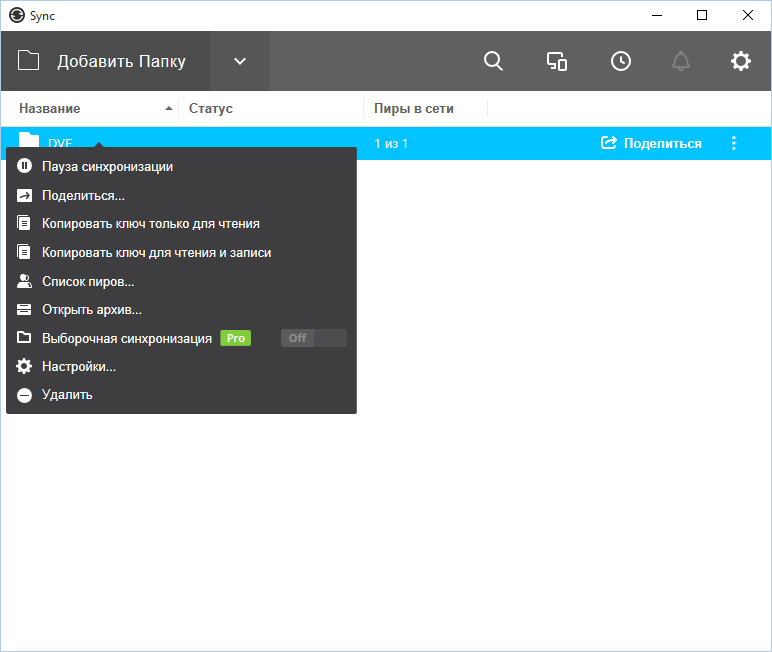This screenshot has width=772, height=652.
Task: Select Копировать ключ для чтения и записи
Action: 156,253
